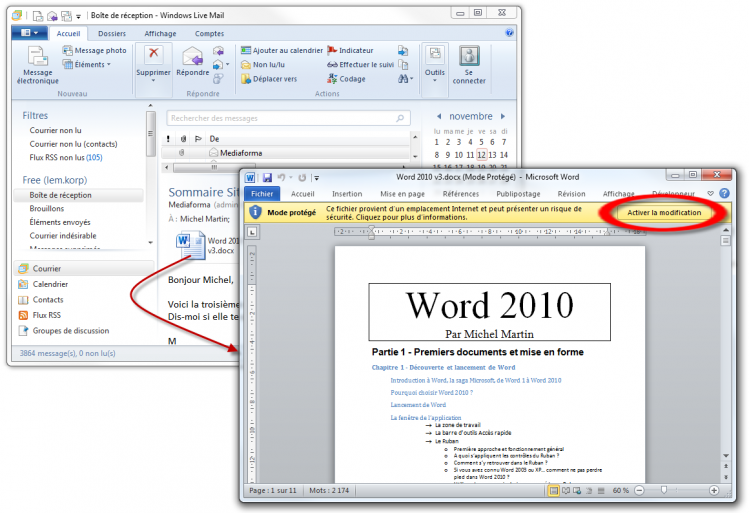This screenshot has height=513, width=749.
Task: Open the forward icon's dropdown arrow
Action: [x=227, y=64]
